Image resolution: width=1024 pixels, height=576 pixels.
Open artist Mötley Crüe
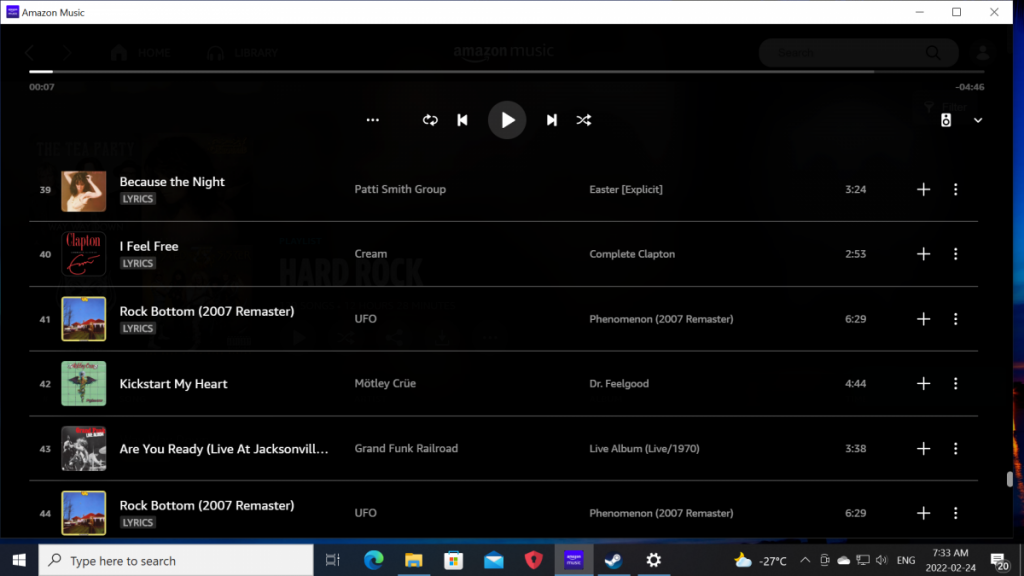tap(385, 383)
